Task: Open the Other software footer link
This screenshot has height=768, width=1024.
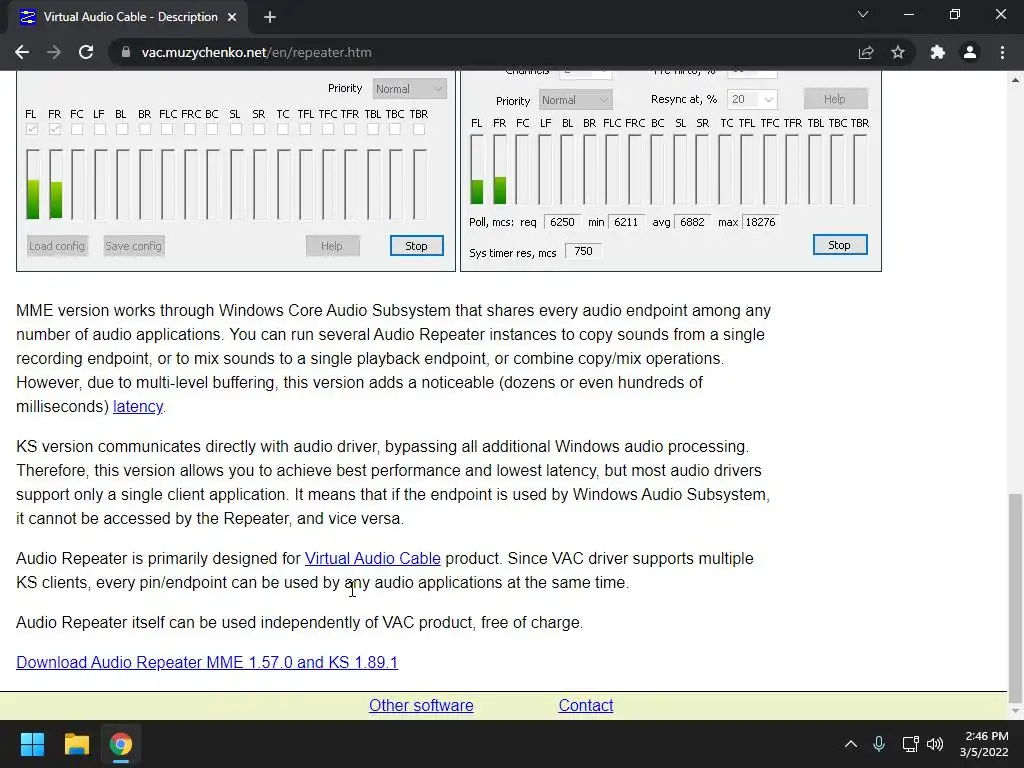Action: (421, 705)
